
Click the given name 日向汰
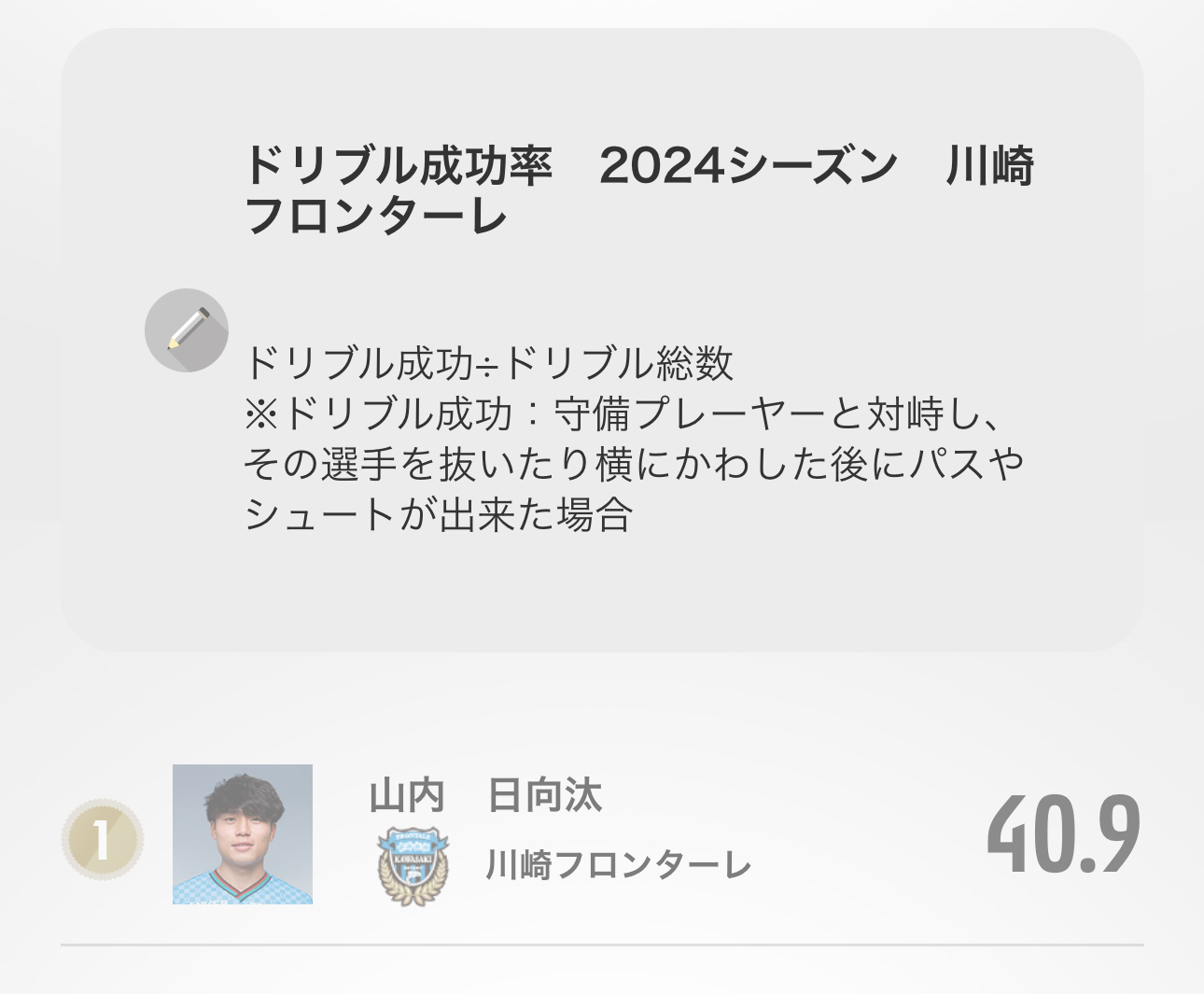pos(545,796)
